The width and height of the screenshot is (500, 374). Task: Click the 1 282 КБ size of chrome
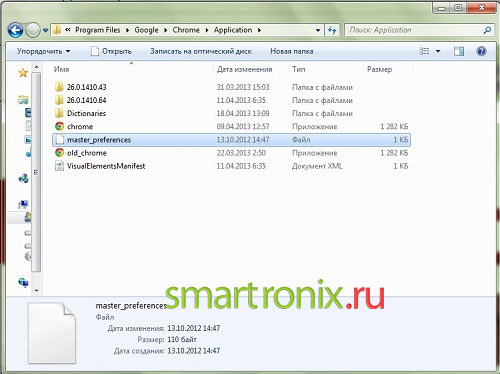394,127
